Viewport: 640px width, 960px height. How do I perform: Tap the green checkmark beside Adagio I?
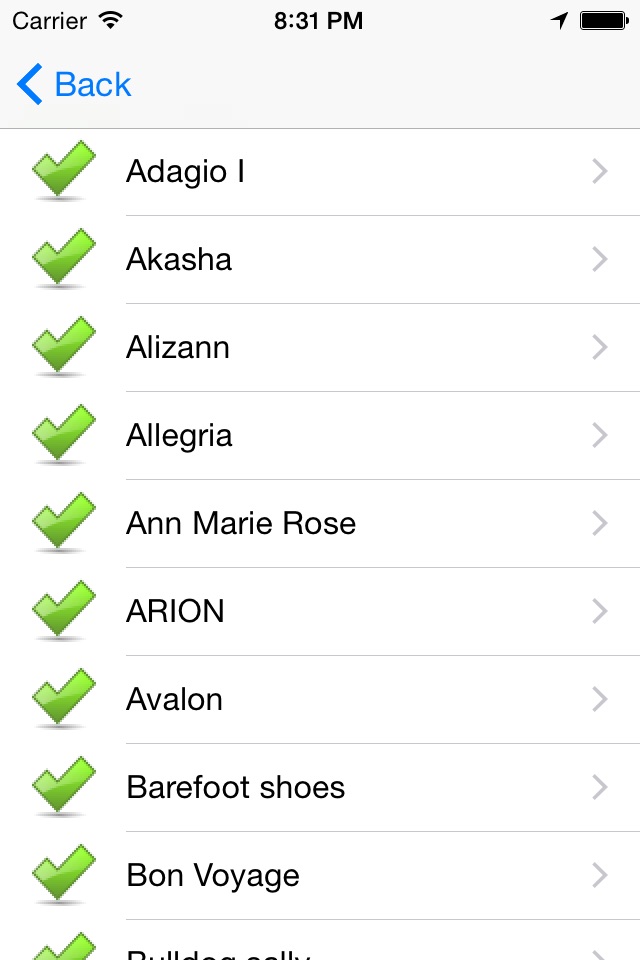pyautogui.click(x=63, y=171)
